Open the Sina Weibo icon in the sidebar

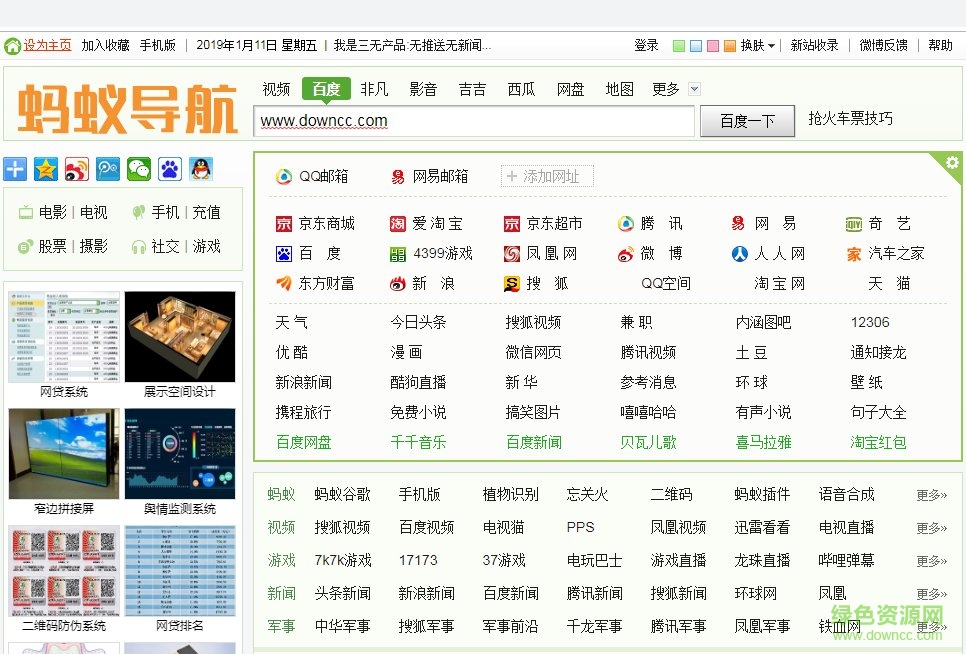pyautogui.click(x=76, y=170)
